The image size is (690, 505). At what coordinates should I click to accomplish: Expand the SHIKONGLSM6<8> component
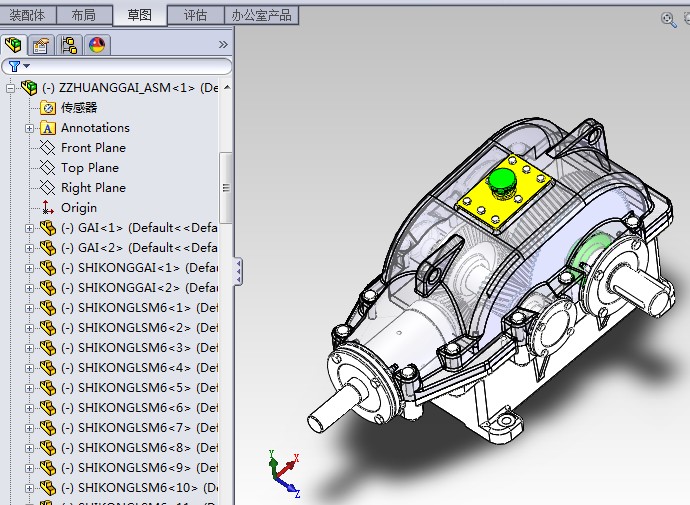29,449
